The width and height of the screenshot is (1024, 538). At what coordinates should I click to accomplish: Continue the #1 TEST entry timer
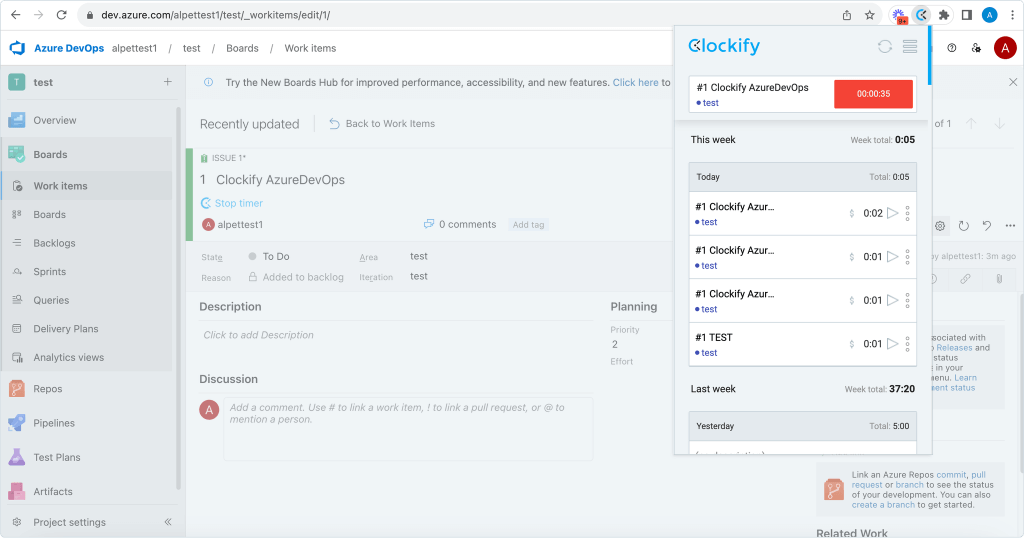click(893, 343)
